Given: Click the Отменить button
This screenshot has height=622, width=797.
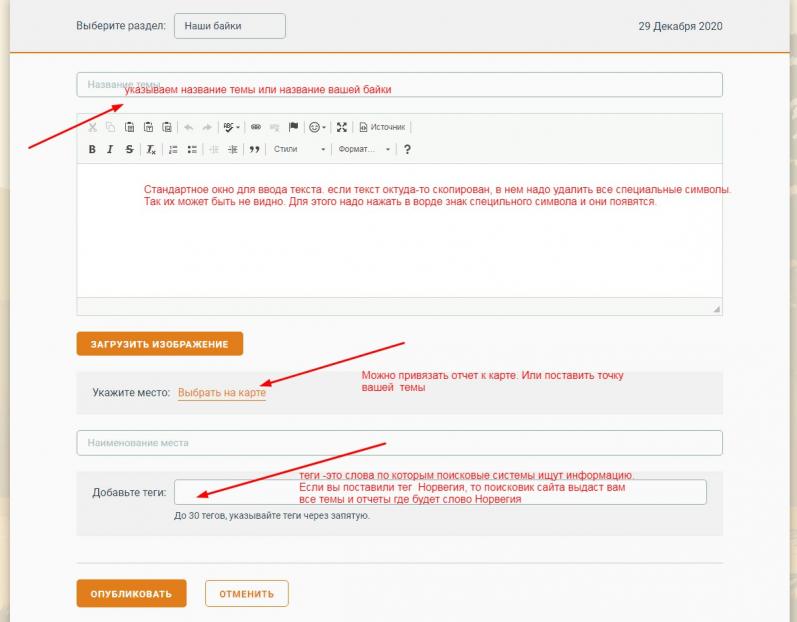Looking at the screenshot, I should pos(247,594).
